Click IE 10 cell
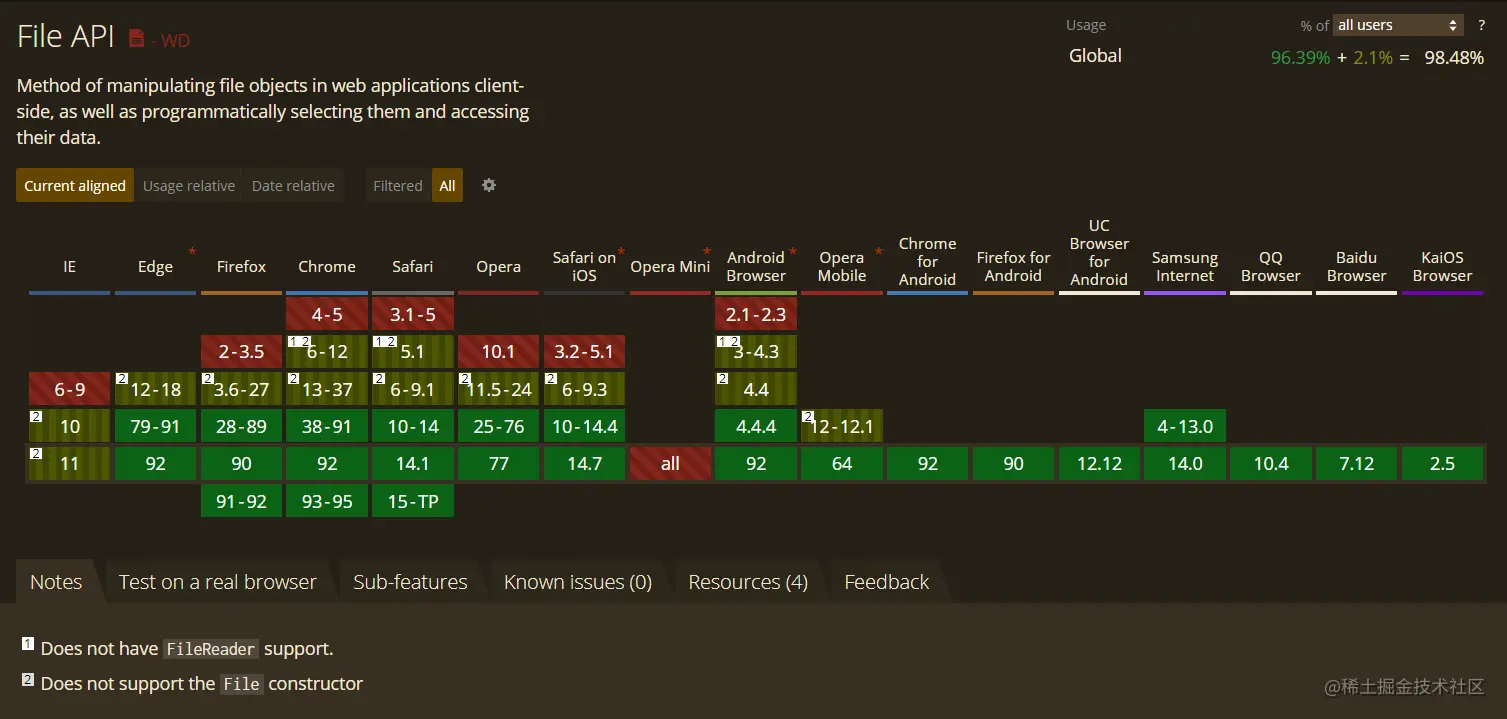The image size is (1507, 719). pos(70,426)
